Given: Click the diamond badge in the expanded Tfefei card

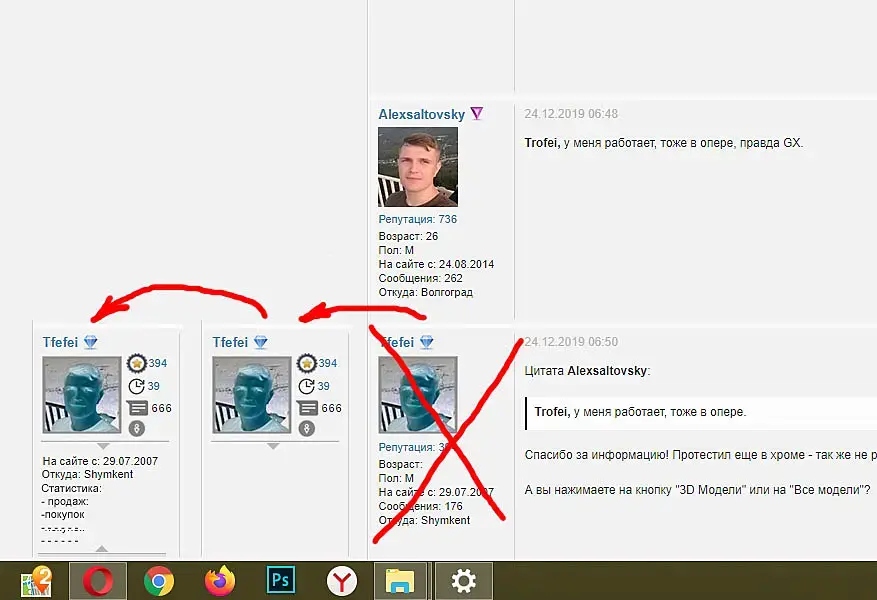Looking at the screenshot, I should [91, 342].
